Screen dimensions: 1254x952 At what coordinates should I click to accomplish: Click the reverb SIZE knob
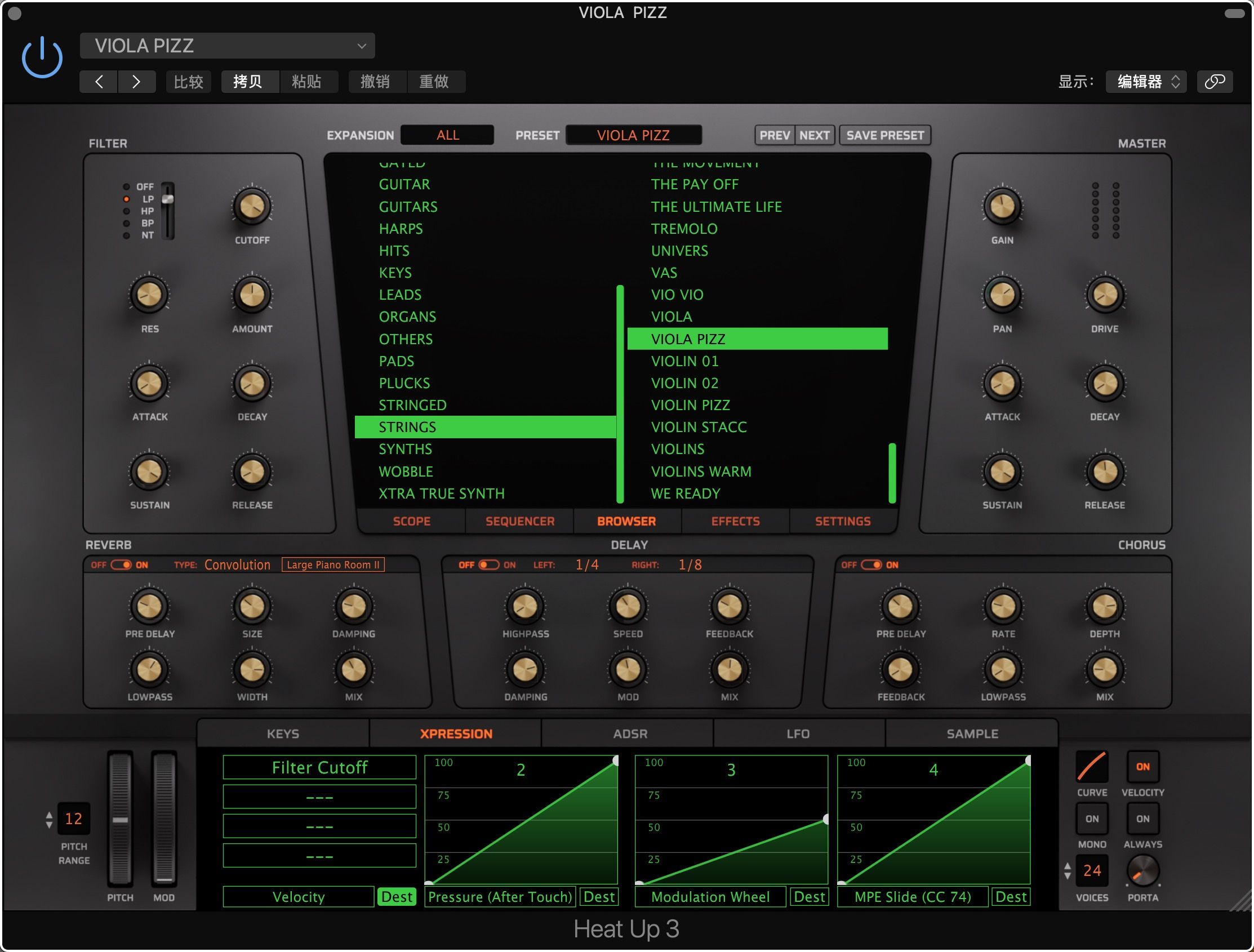pos(252,607)
